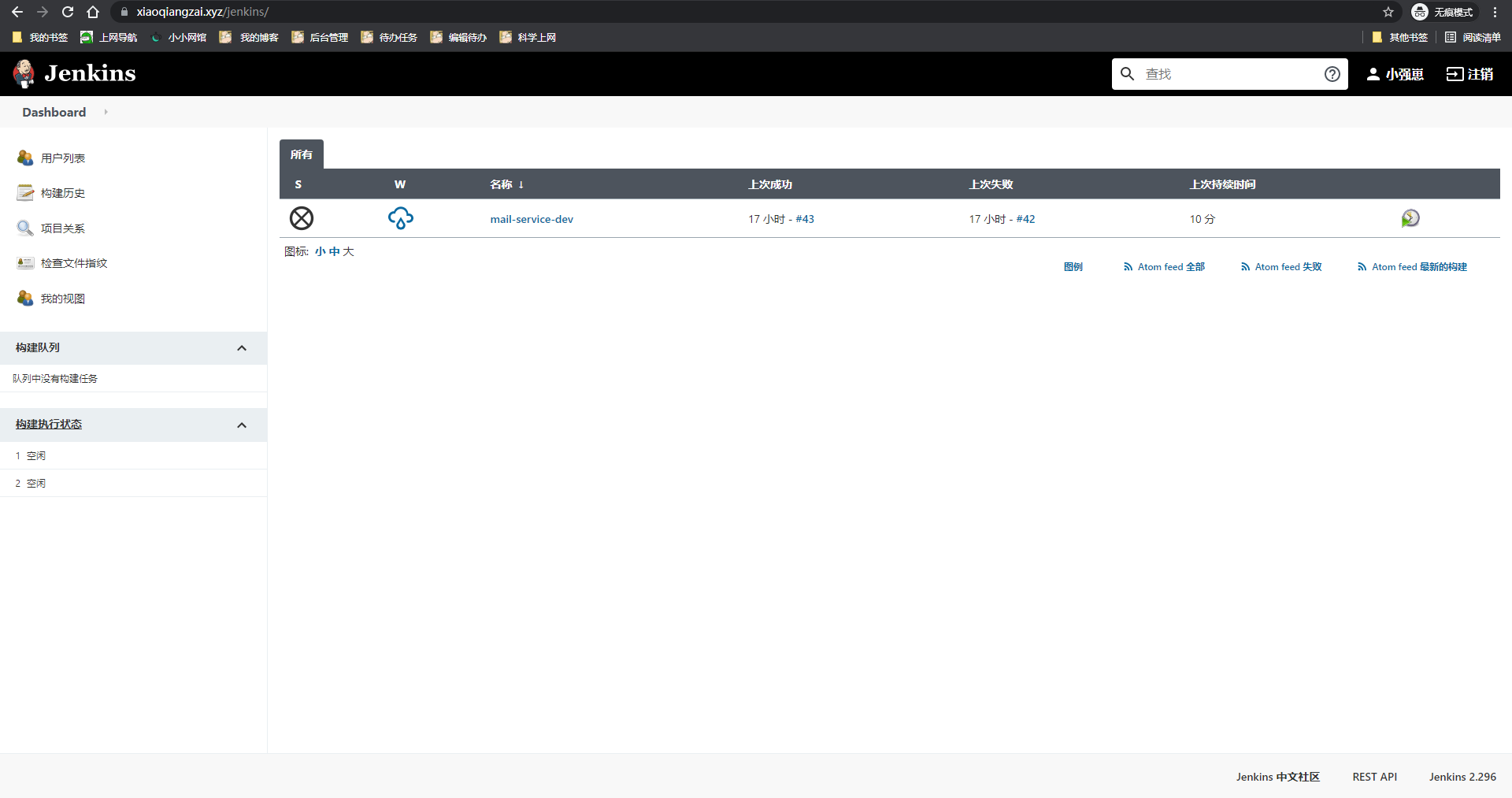The width and height of the screenshot is (1512, 798).
Task: Collapse the 构建队列 panel
Action: (242, 348)
